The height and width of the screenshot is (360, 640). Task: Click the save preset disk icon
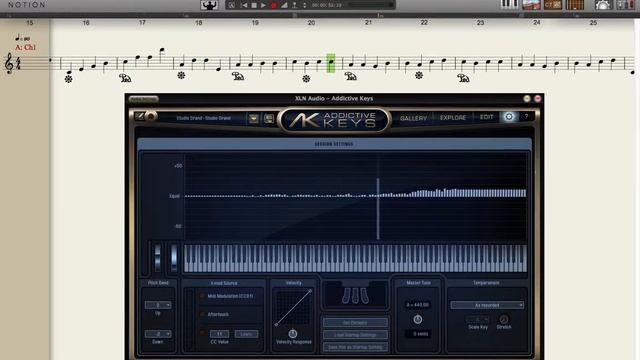[x=269, y=118]
